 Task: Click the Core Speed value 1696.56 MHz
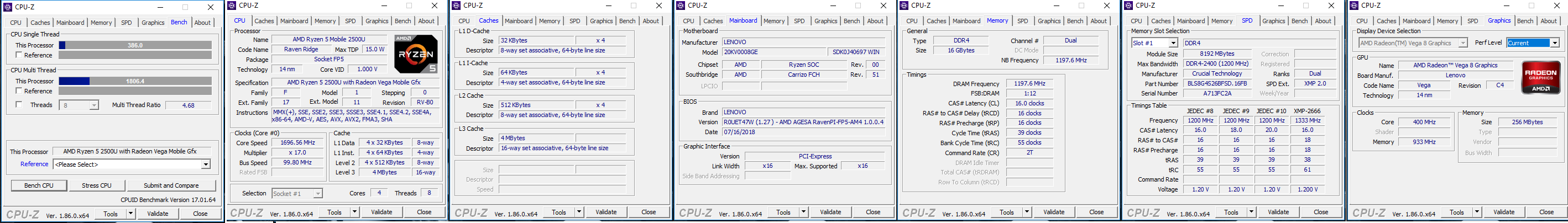297,143
